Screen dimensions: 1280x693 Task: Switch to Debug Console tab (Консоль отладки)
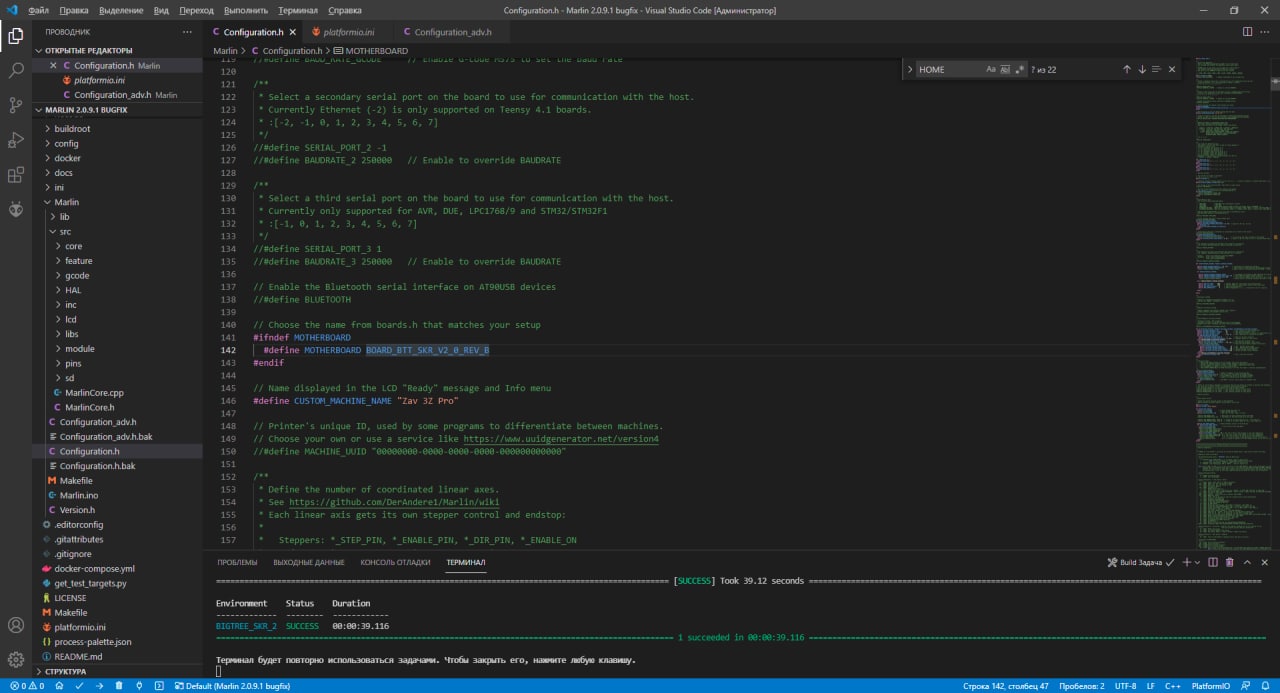395,562
